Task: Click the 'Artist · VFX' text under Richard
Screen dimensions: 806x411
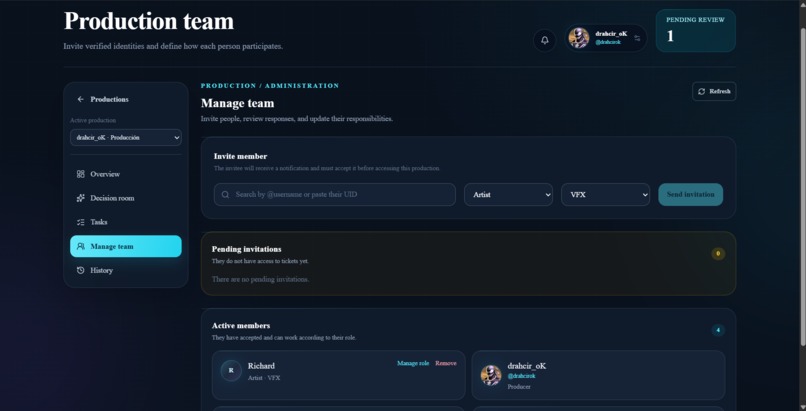Action: [x=264, y=378]
